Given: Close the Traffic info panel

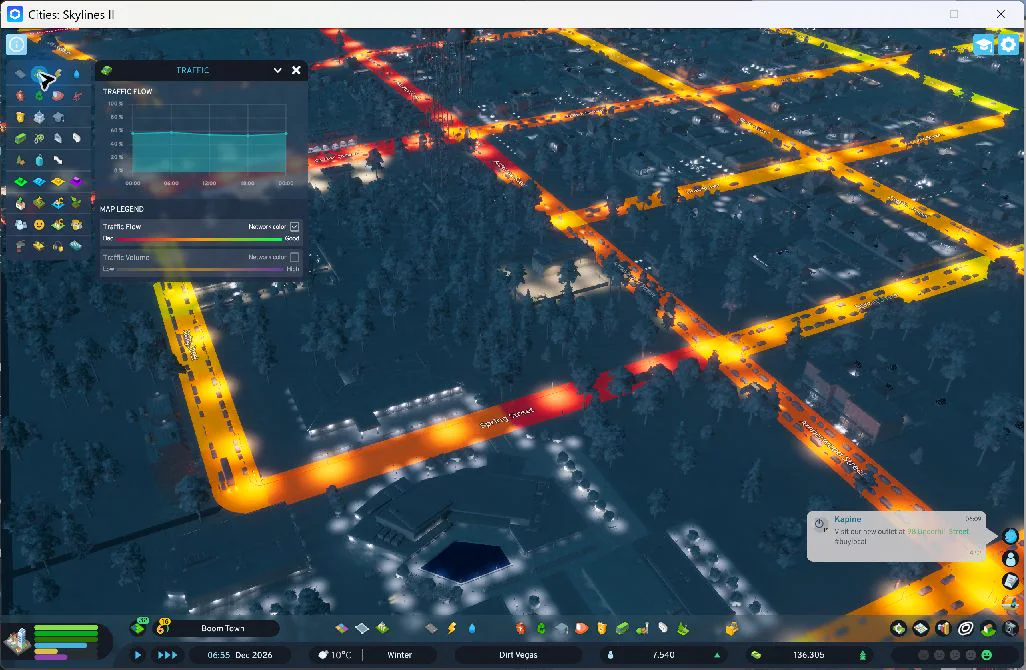Looking at the screenshot, I should coord(296,70).
